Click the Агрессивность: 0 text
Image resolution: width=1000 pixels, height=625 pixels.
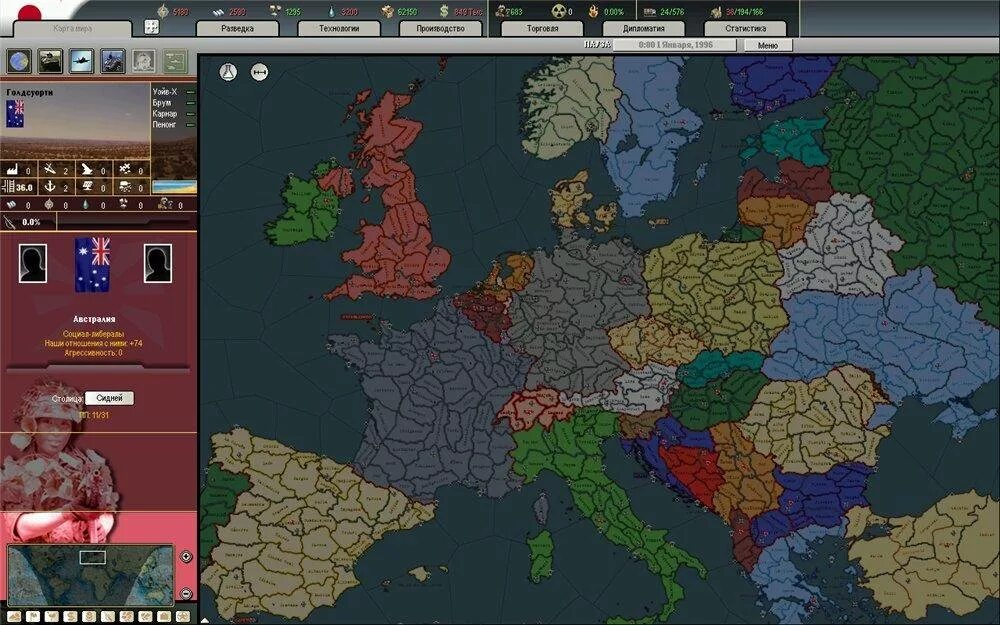(93, 353)
